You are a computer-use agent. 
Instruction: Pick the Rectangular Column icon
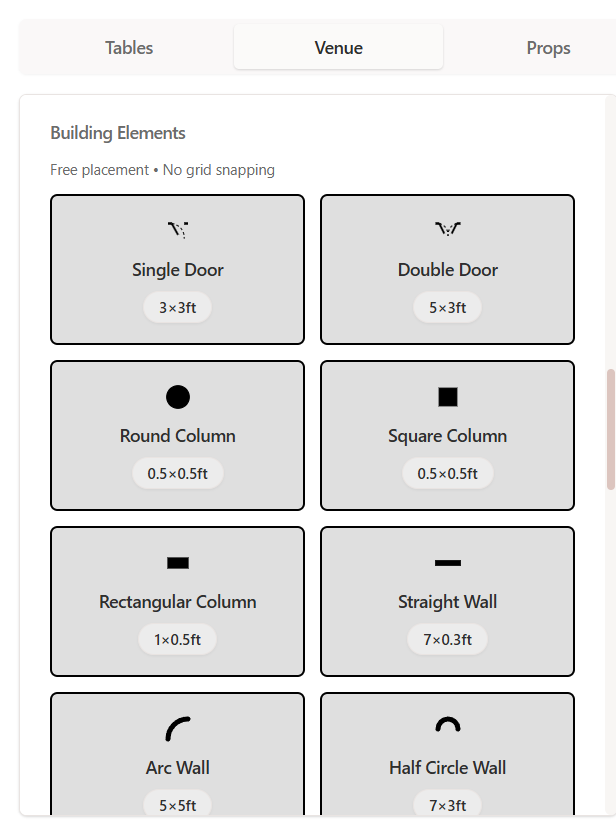(178, 563)
